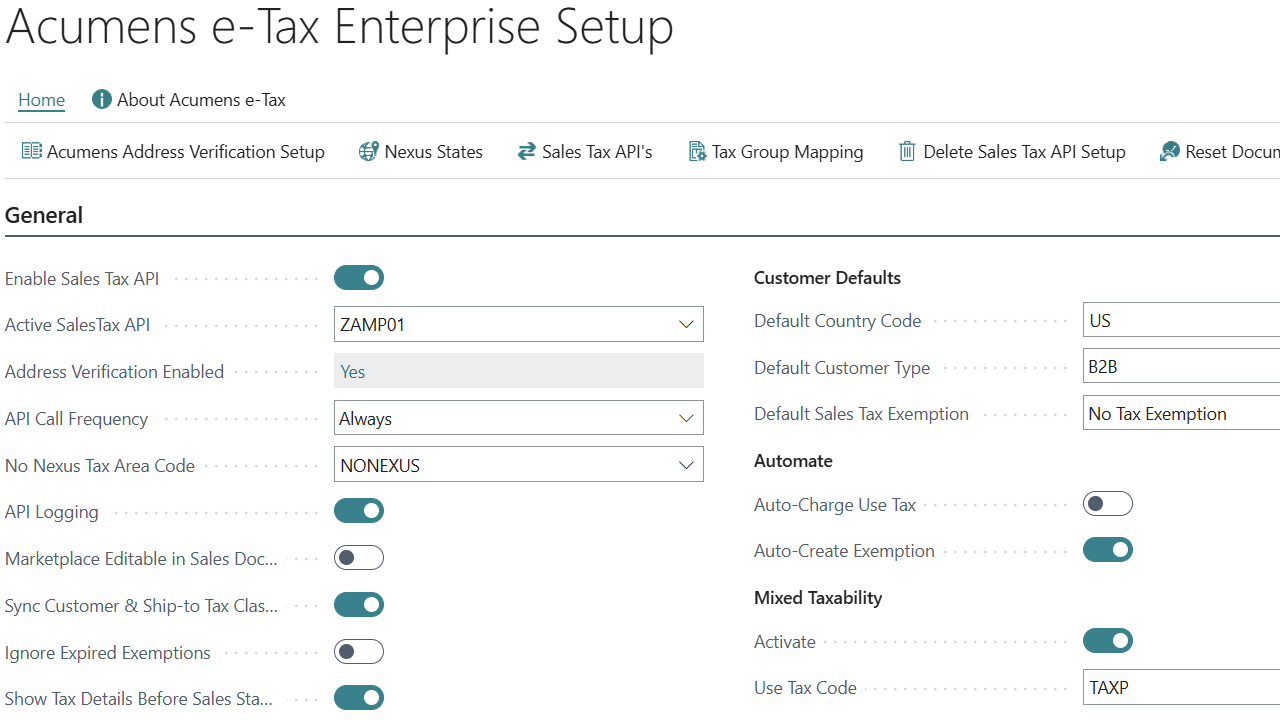Click the API Call Frequency label
The width and height of the screenshot is (1280, 720).
76,419
